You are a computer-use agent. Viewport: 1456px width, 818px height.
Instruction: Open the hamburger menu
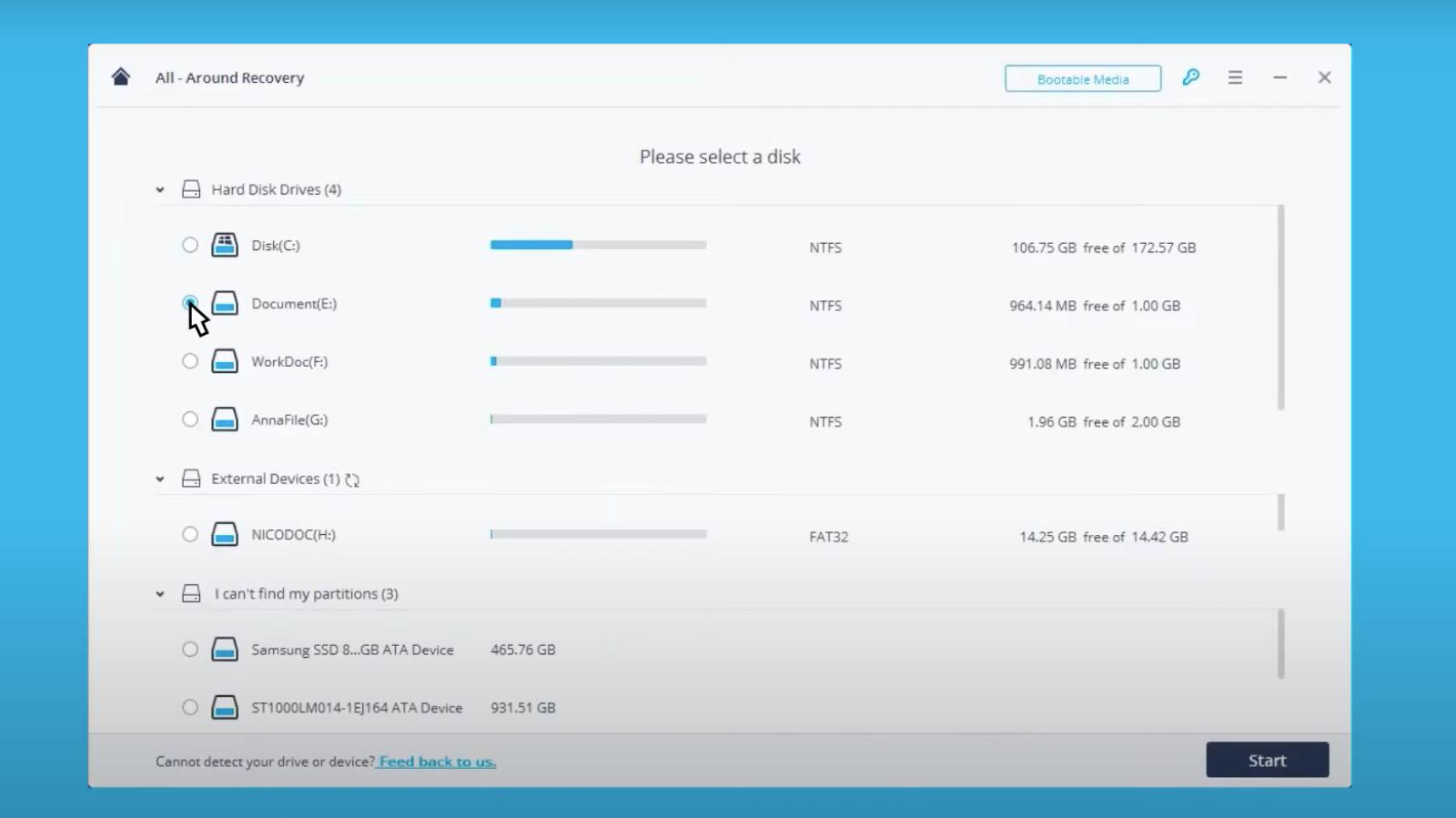tap(1235, 78)
